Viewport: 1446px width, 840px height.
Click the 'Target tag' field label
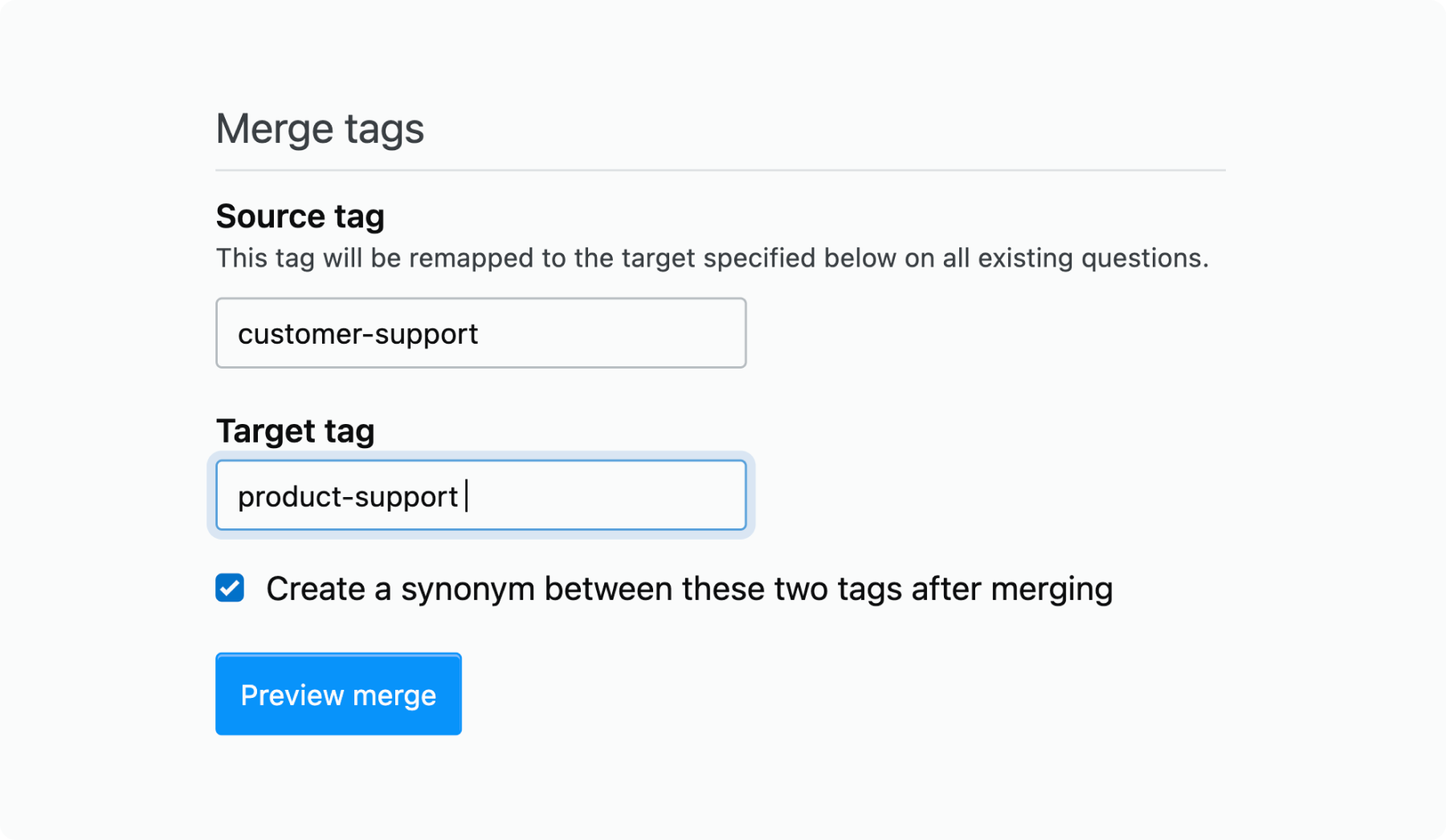[x=296, y=431]
